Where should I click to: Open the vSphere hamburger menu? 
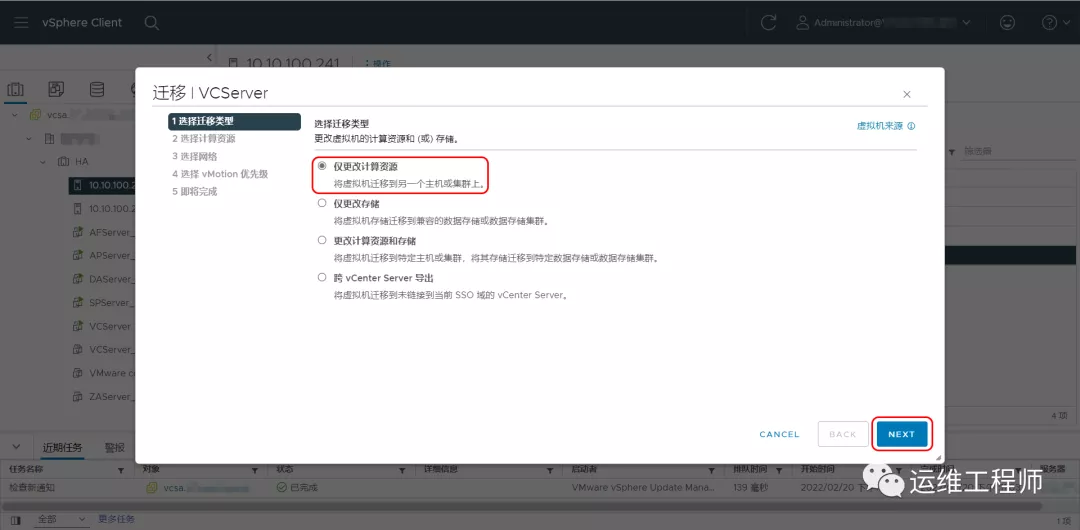point(21,22)
